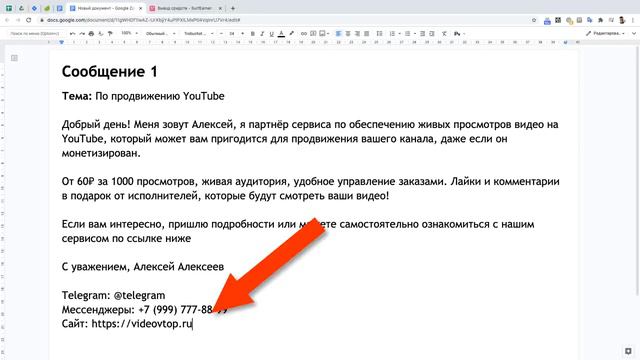Click the Add comment icon
The image size is (640, 360).
[313, 33]
